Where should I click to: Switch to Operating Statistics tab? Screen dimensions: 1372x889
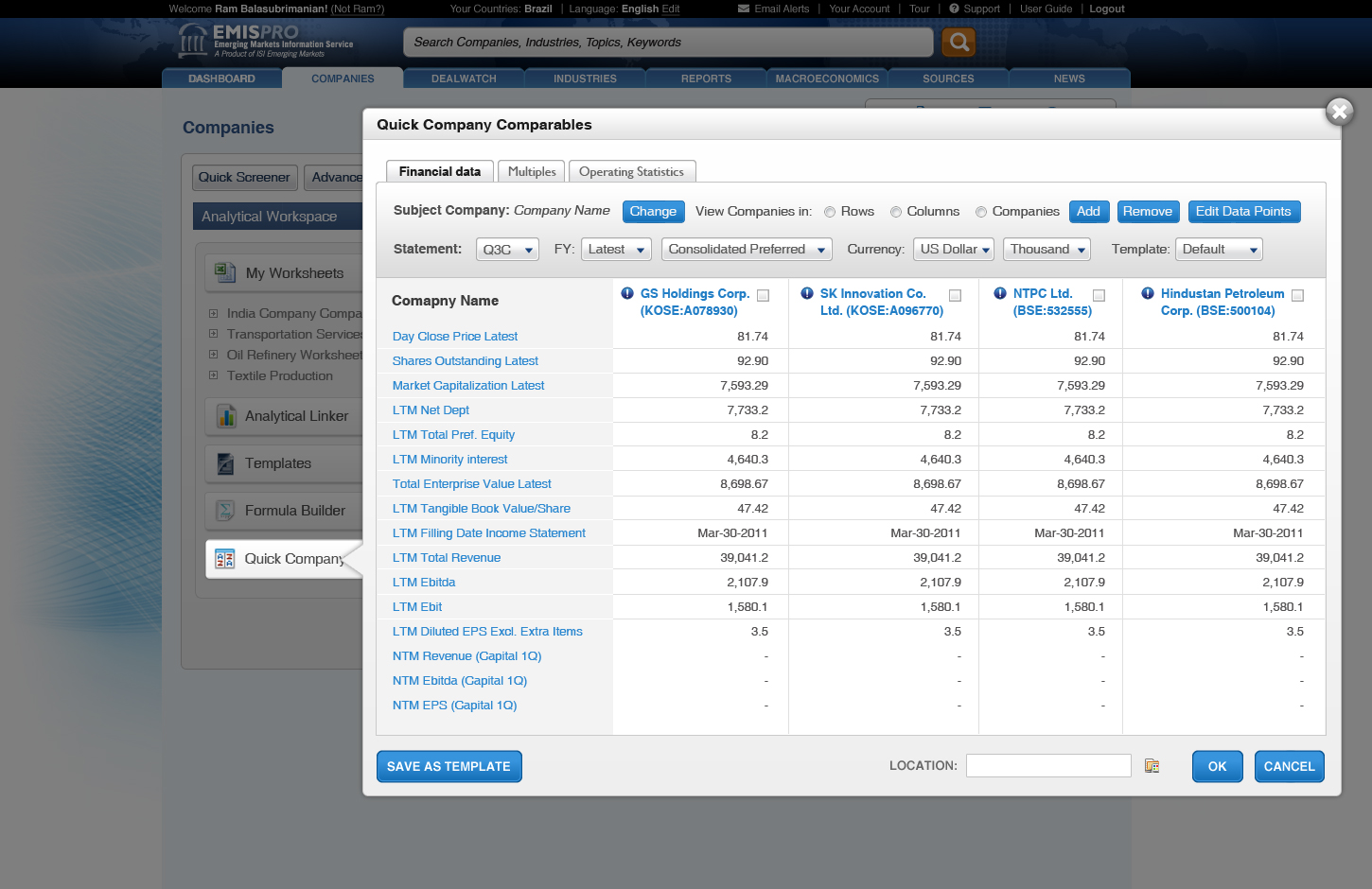pyautogui.click(x=632, y=171)
